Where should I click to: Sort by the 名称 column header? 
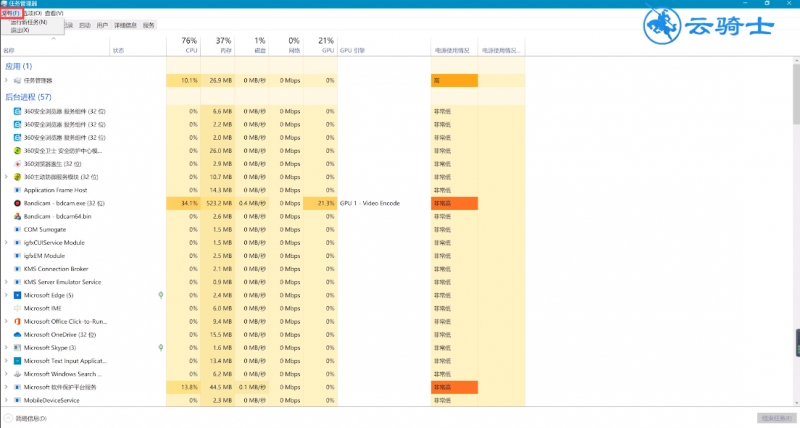(x=55, y=45)
